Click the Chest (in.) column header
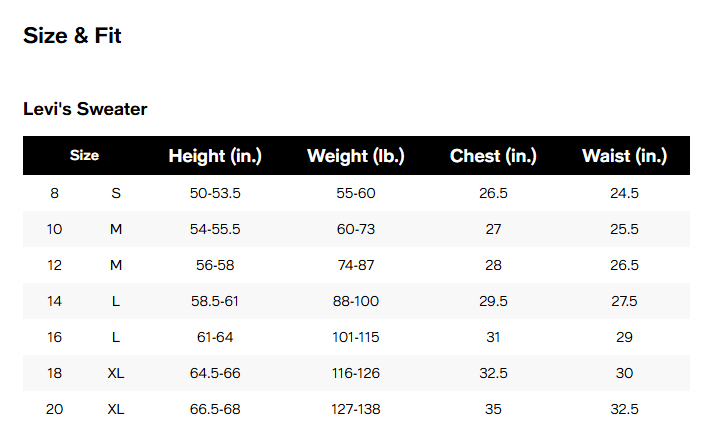 (493, 156)
